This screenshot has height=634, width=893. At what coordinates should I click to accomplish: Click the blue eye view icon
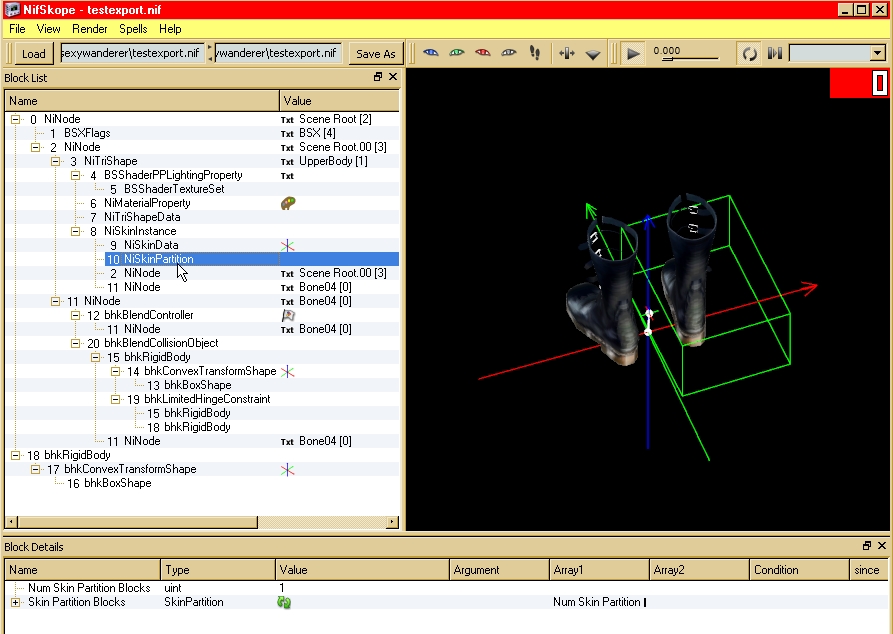pyautogui.click(x=431, y=53)
